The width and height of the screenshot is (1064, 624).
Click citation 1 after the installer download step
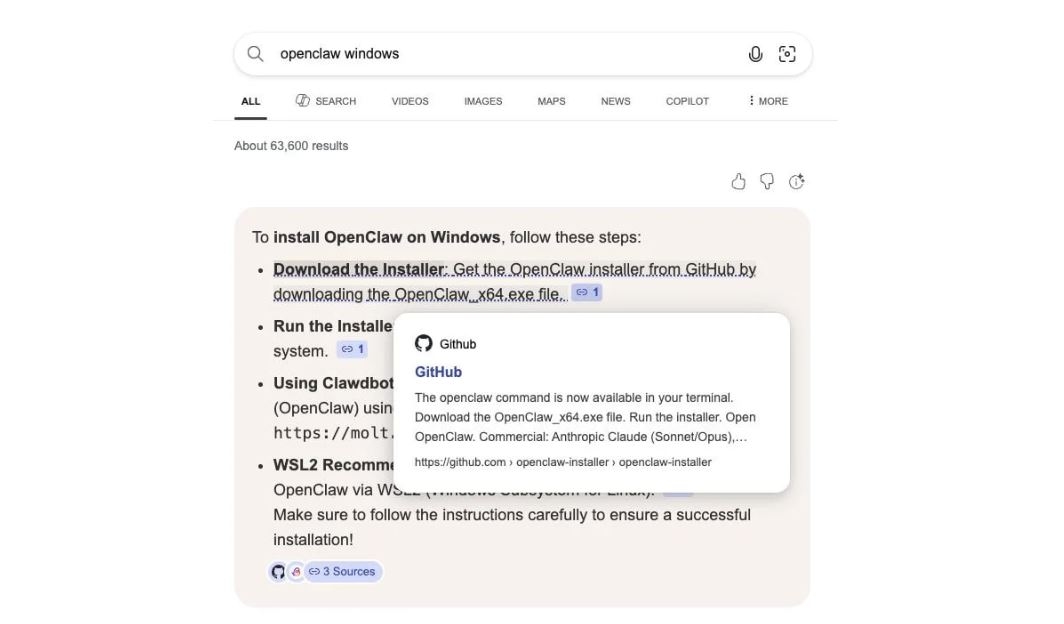click(588, 292)
